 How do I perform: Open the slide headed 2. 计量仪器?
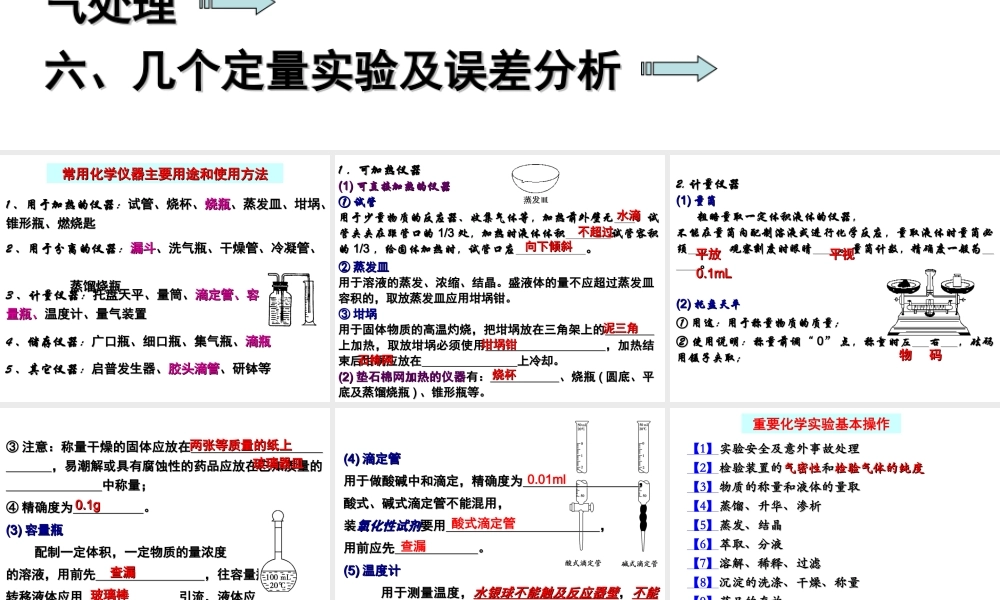835,278
